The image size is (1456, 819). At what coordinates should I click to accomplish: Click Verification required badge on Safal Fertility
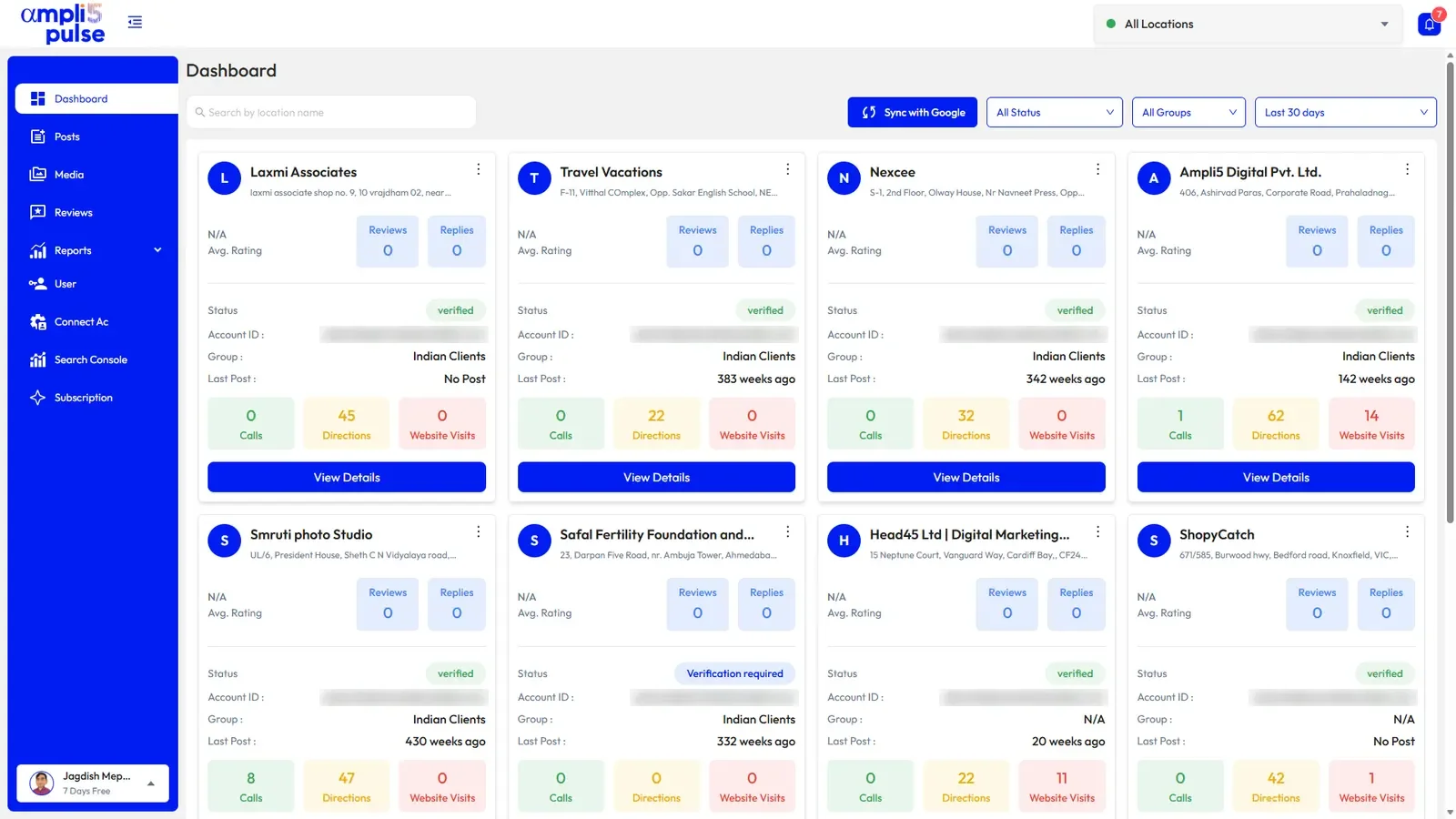coord(734,674)
